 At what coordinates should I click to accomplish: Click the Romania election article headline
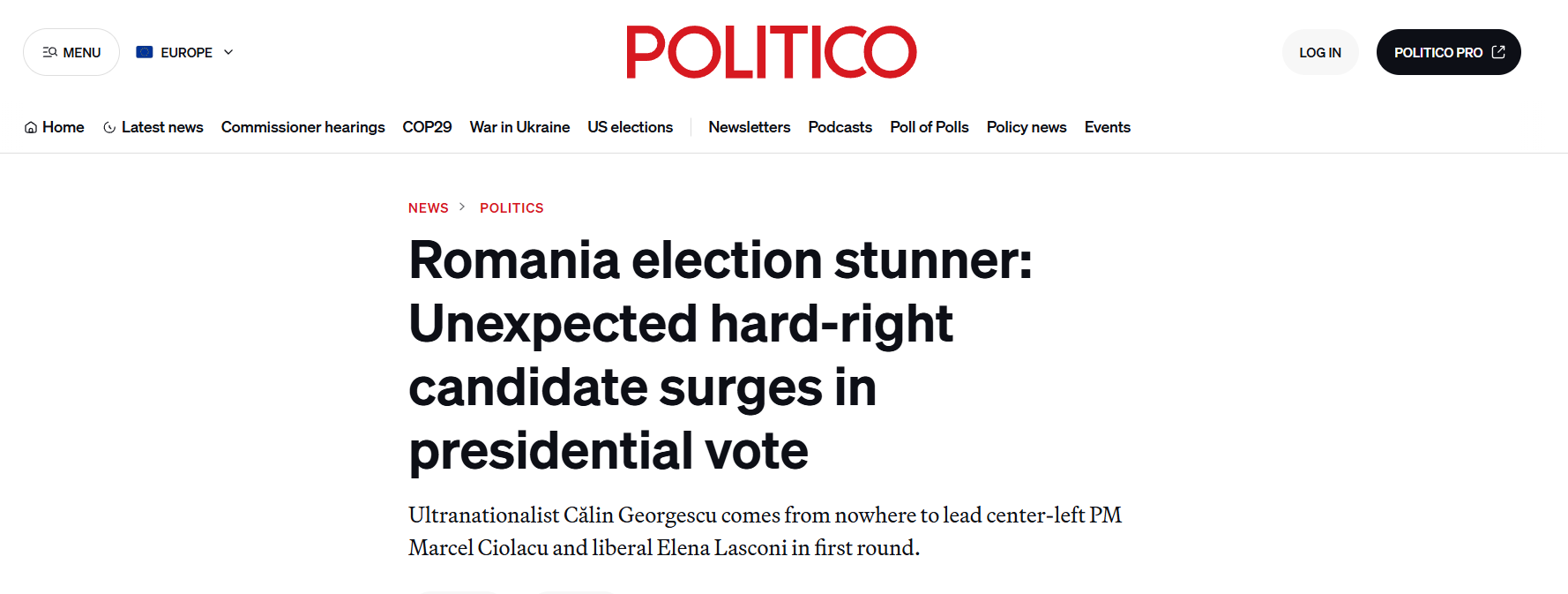coord(720,355)
